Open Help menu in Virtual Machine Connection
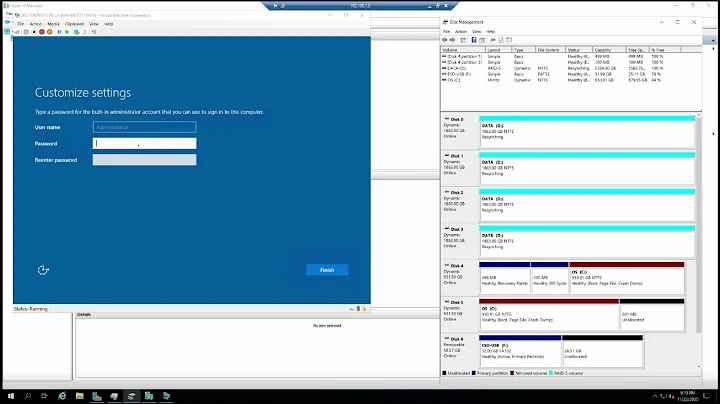The image size is (720, 404). [108, 24]
